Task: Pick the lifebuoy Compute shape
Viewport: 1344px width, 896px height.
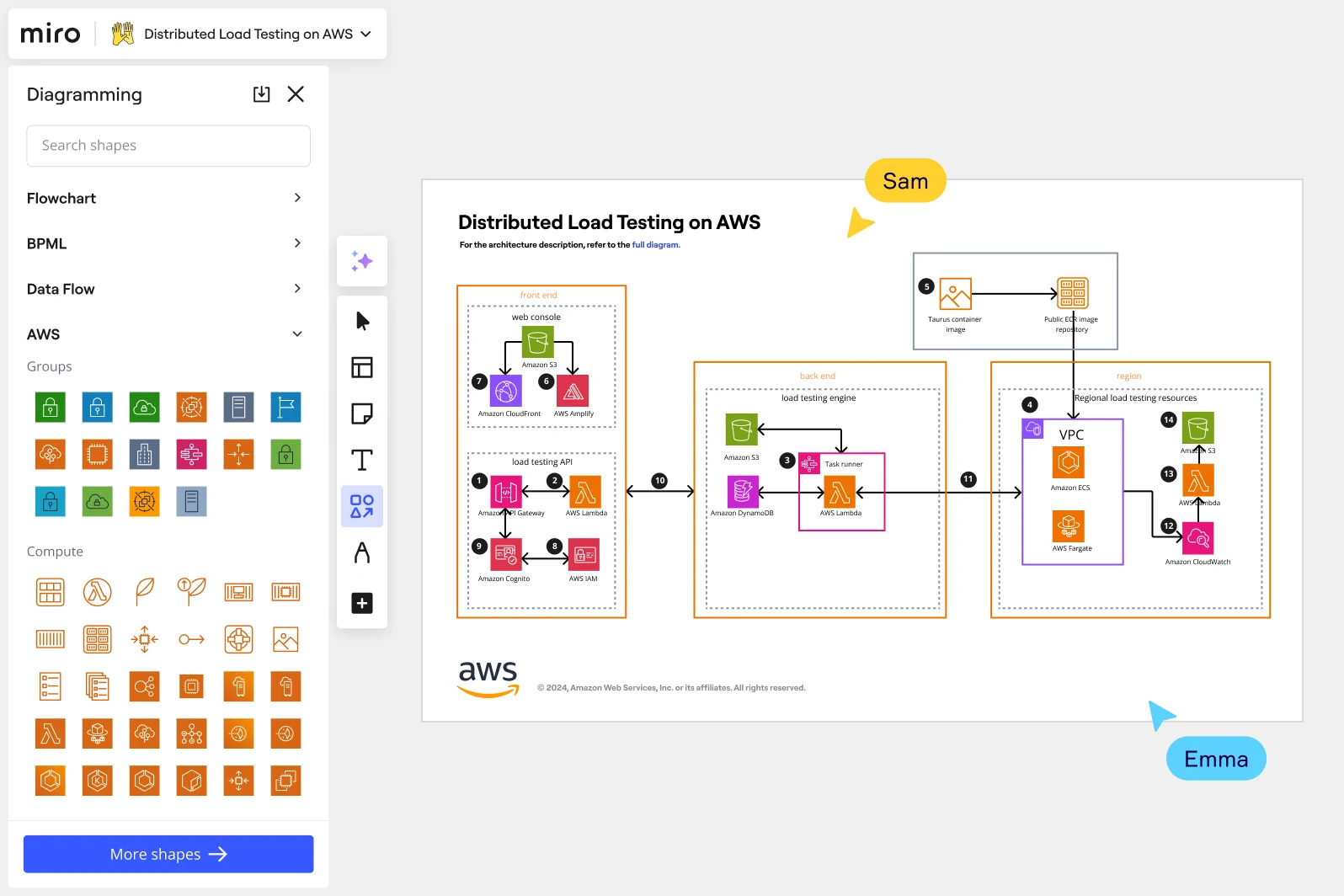Action: tap(239, 639)
